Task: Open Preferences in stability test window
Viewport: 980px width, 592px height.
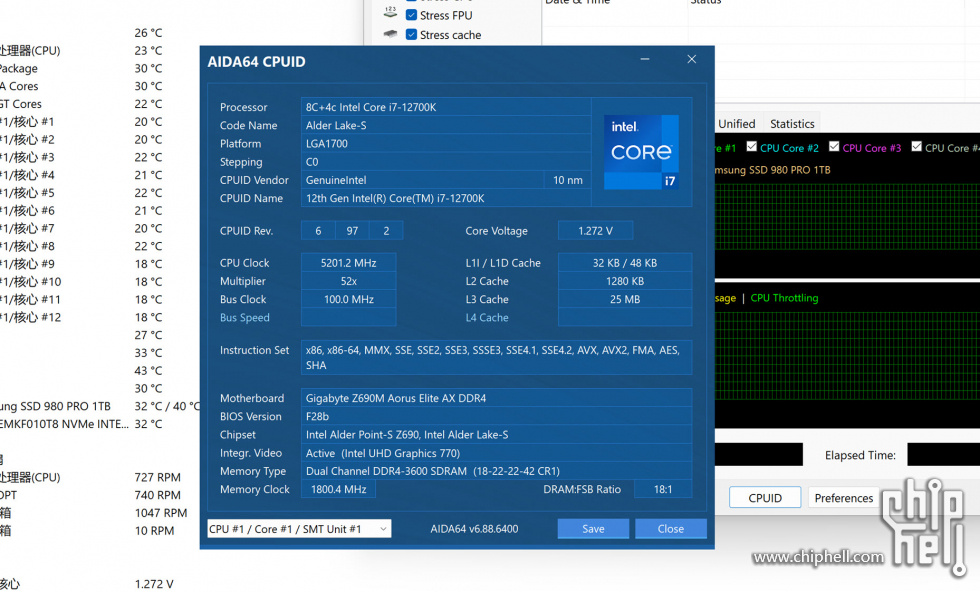Action: click(844, 498)
